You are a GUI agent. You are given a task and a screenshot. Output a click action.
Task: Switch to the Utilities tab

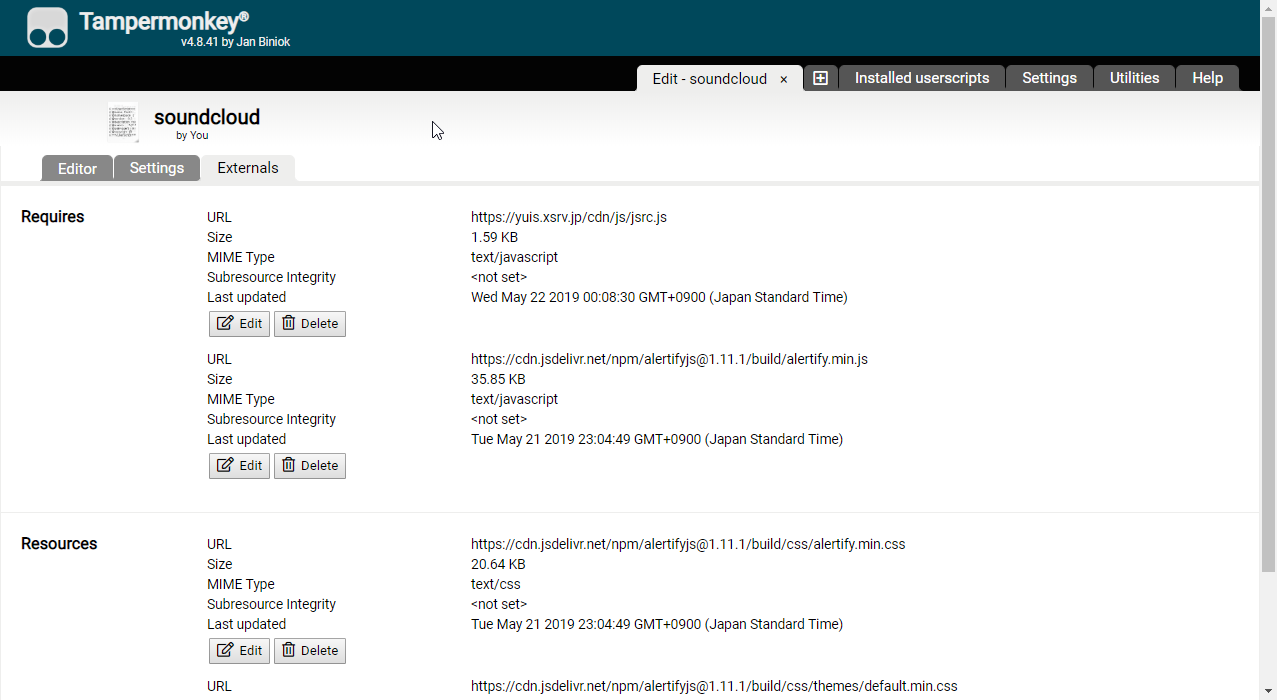[1134, 78]
